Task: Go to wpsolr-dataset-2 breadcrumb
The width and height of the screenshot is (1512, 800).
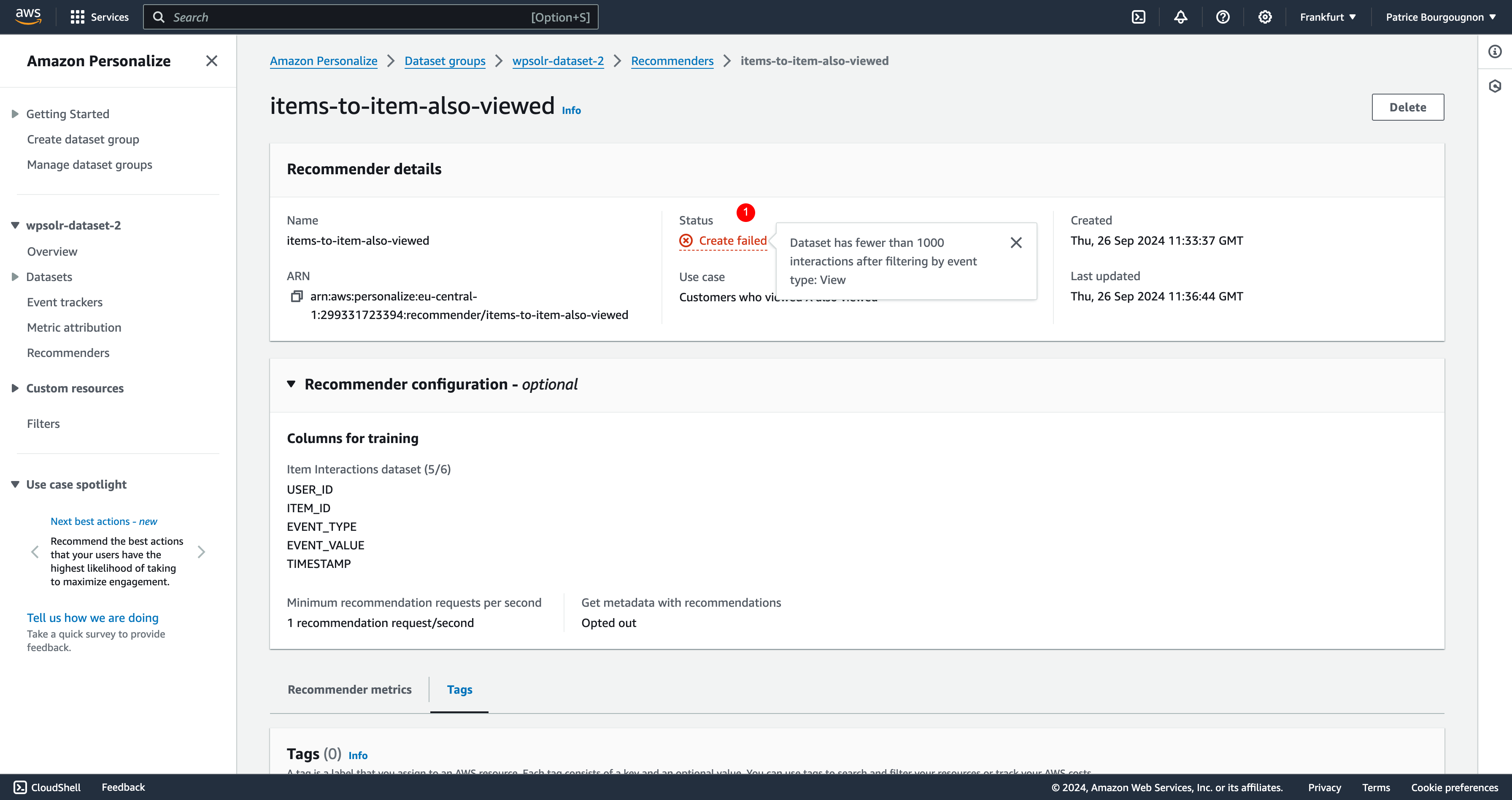Action: point(558,61)
